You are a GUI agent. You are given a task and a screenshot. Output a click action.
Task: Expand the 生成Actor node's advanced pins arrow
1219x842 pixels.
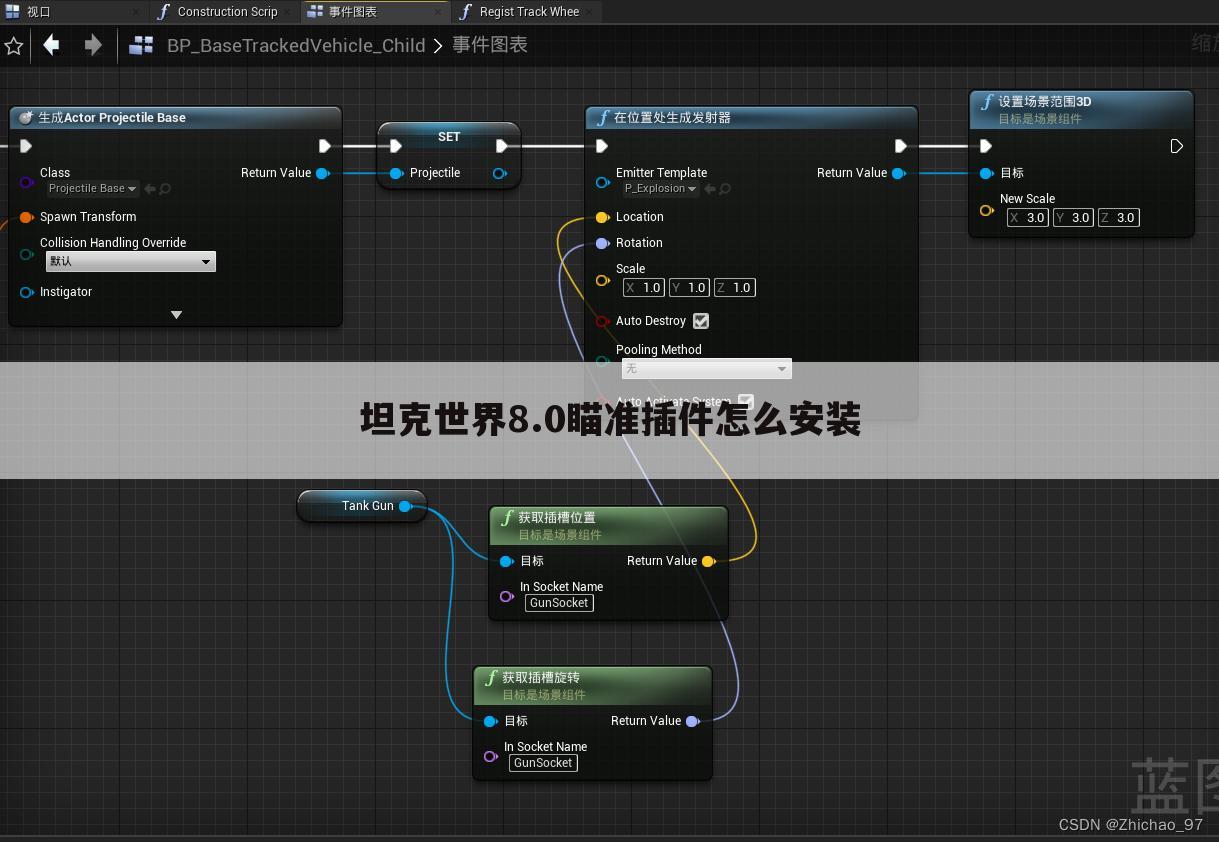(176, 315)
